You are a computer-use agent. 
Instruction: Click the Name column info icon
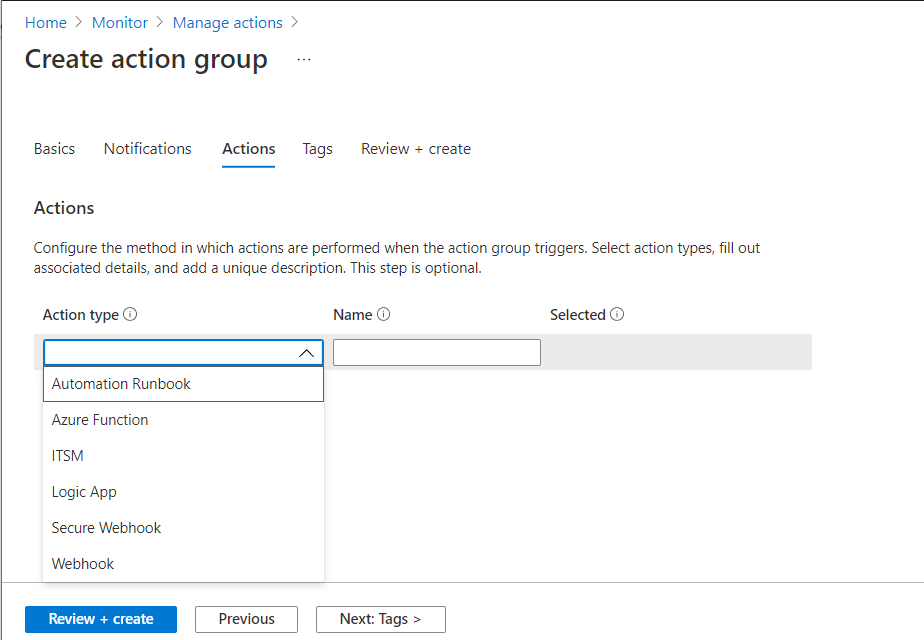(384, 314)
